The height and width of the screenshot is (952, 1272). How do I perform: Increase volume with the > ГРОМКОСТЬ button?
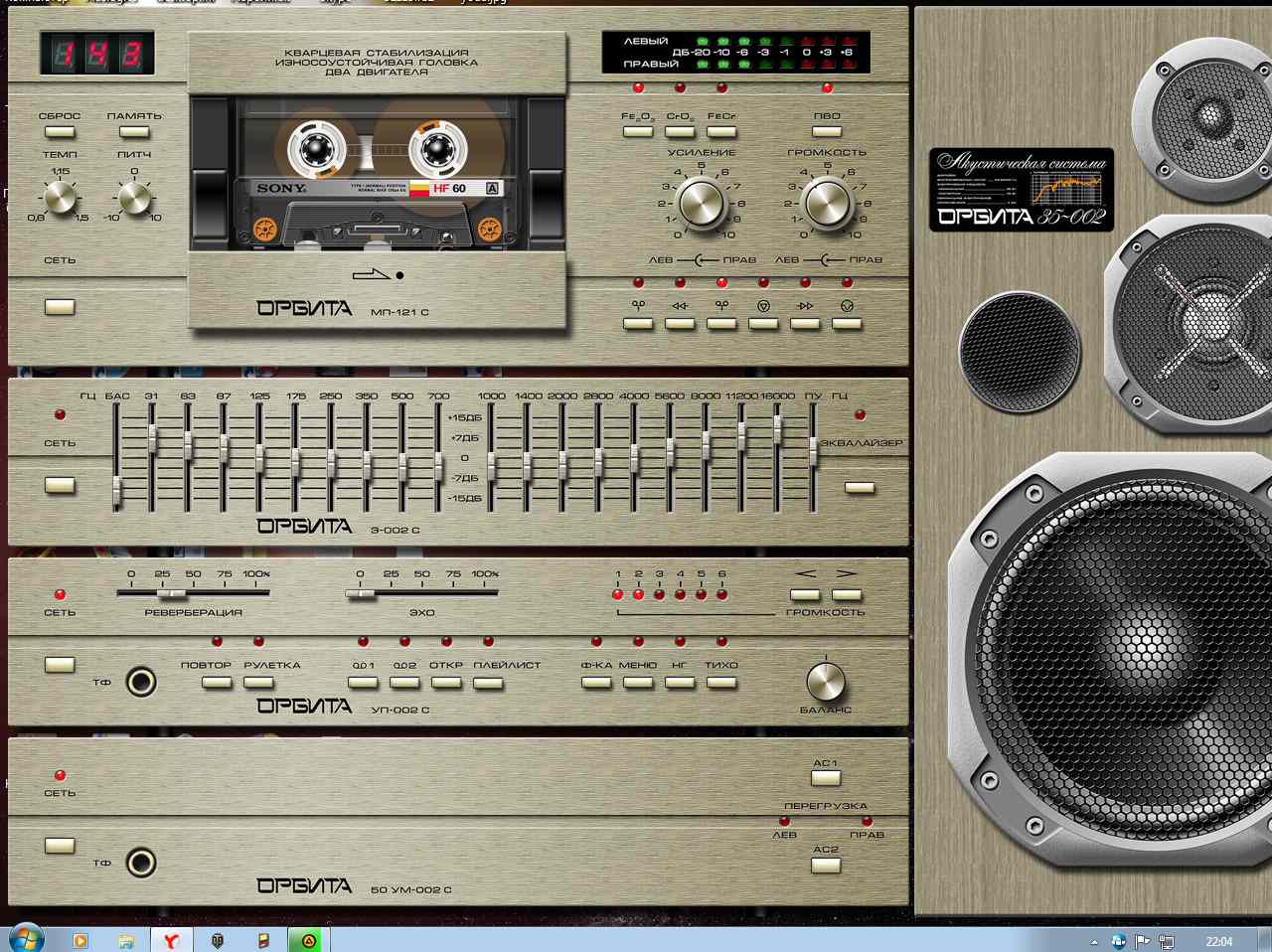tap(847, 595)
